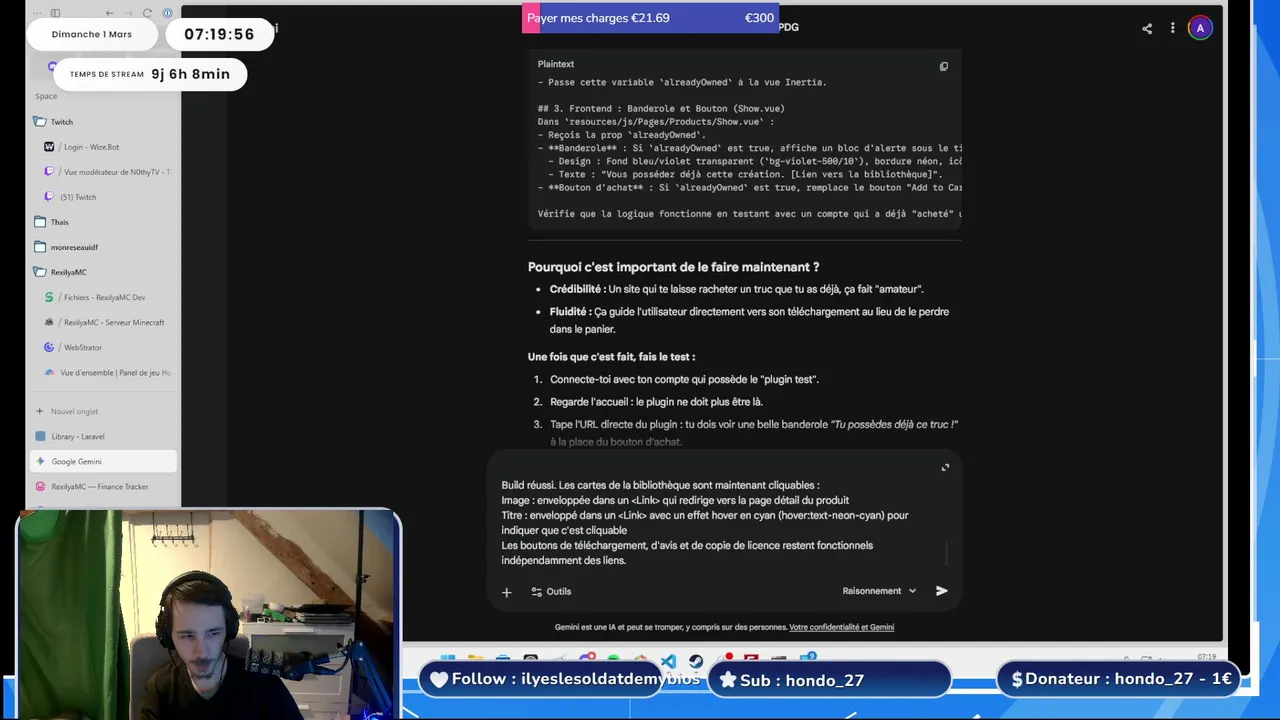The height and width of the screenshot is (720, 1280).
Task: Click 'Build réussi' line in prompt box
Action: pos(660,485)
